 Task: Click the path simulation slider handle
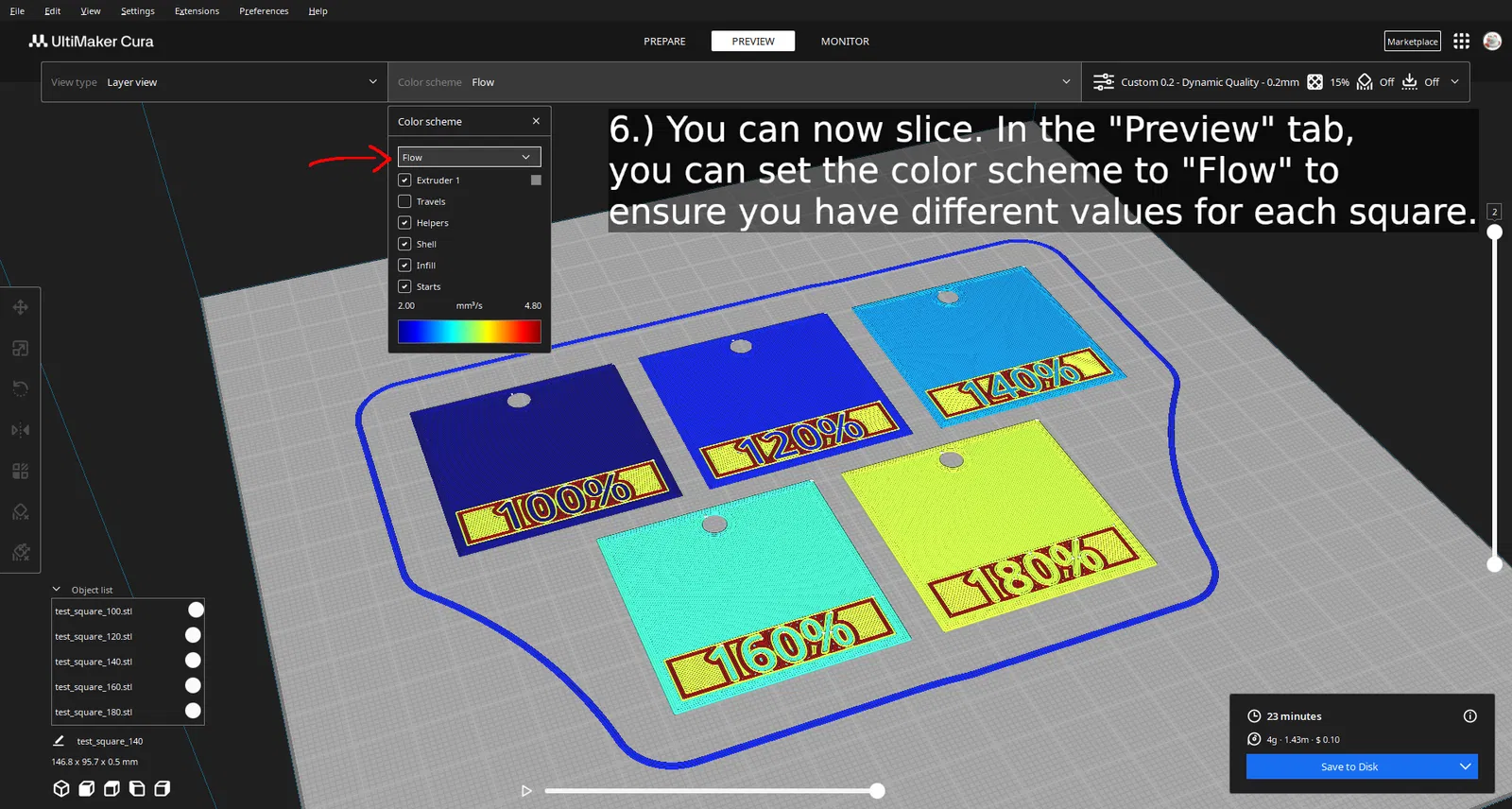point(877,791)
